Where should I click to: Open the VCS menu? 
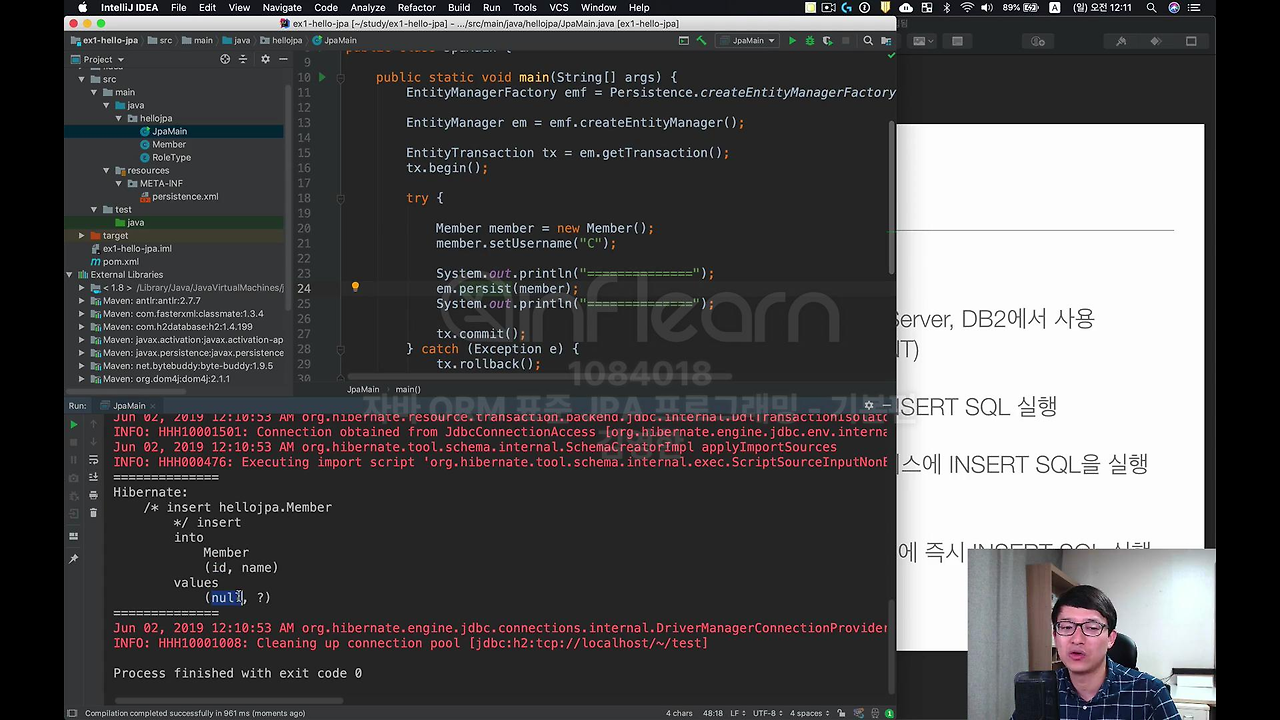tap(559, 7)
